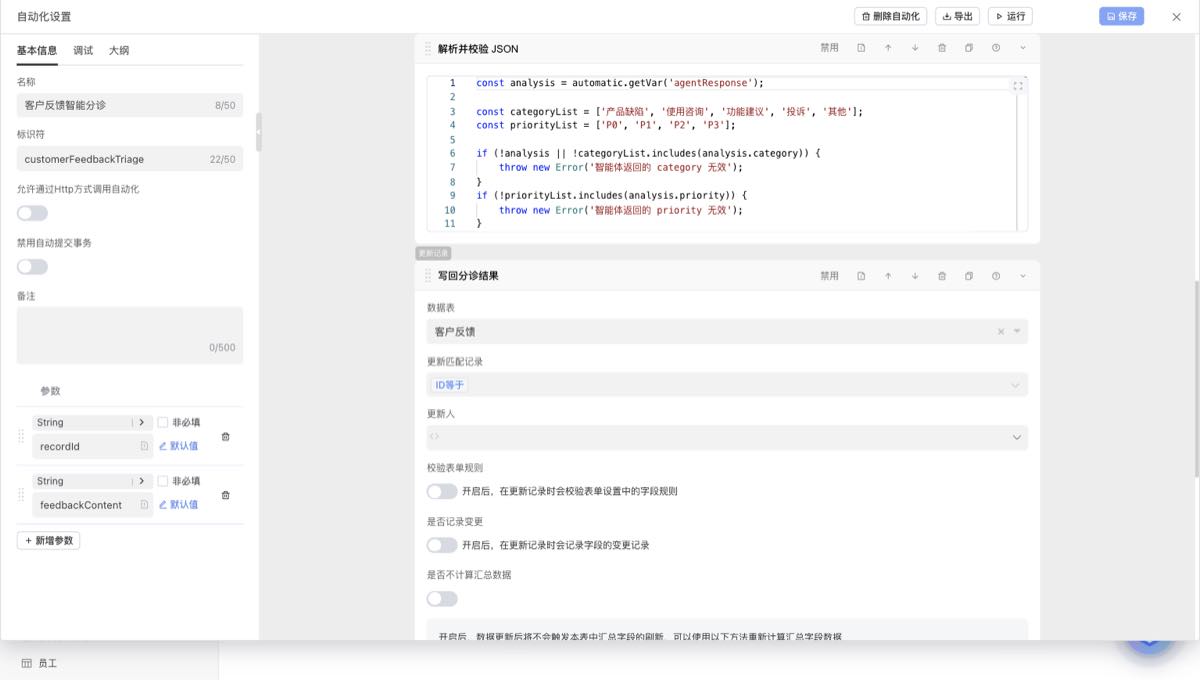Delete the 解析并校验 JSON step
Image resolution: width=1200 pixels, height=680 pixels.
(x=942, y=48)
